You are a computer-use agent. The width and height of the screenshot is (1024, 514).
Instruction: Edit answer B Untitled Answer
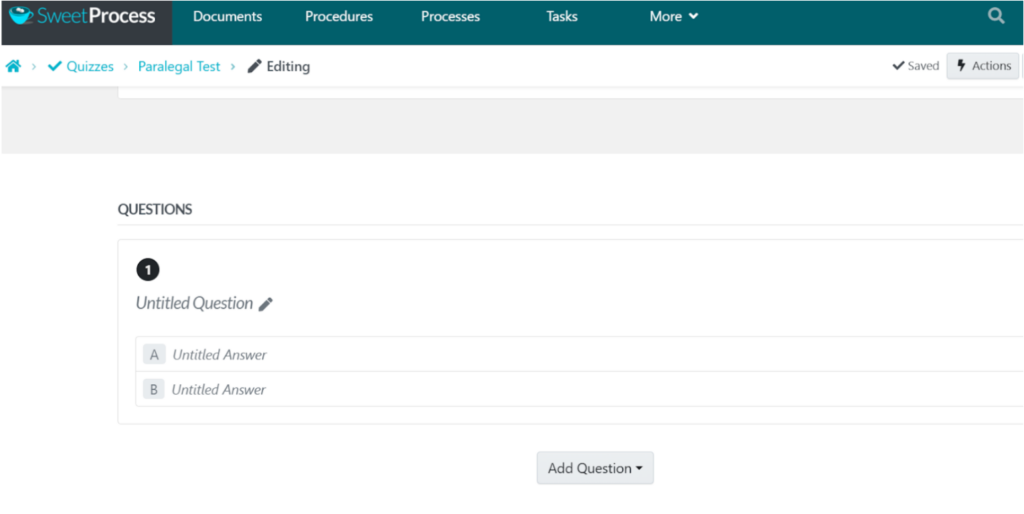[219, 390]
